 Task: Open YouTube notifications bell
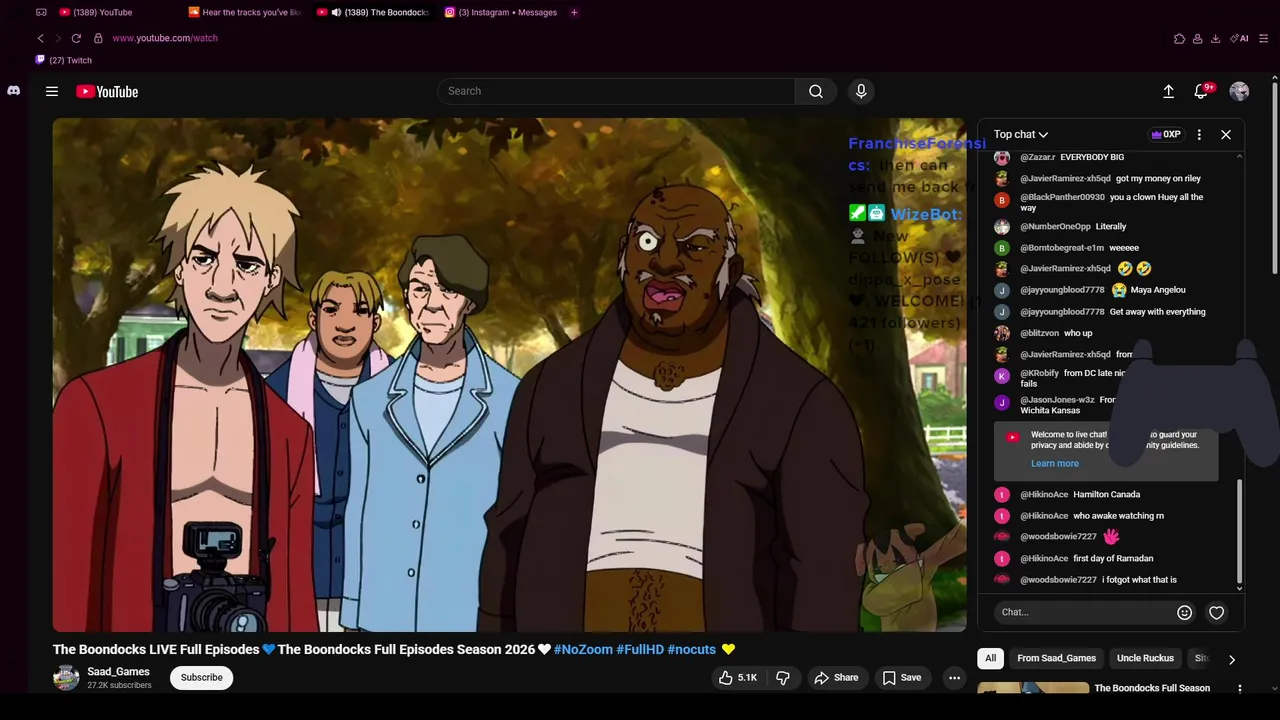pos(1201,91)
